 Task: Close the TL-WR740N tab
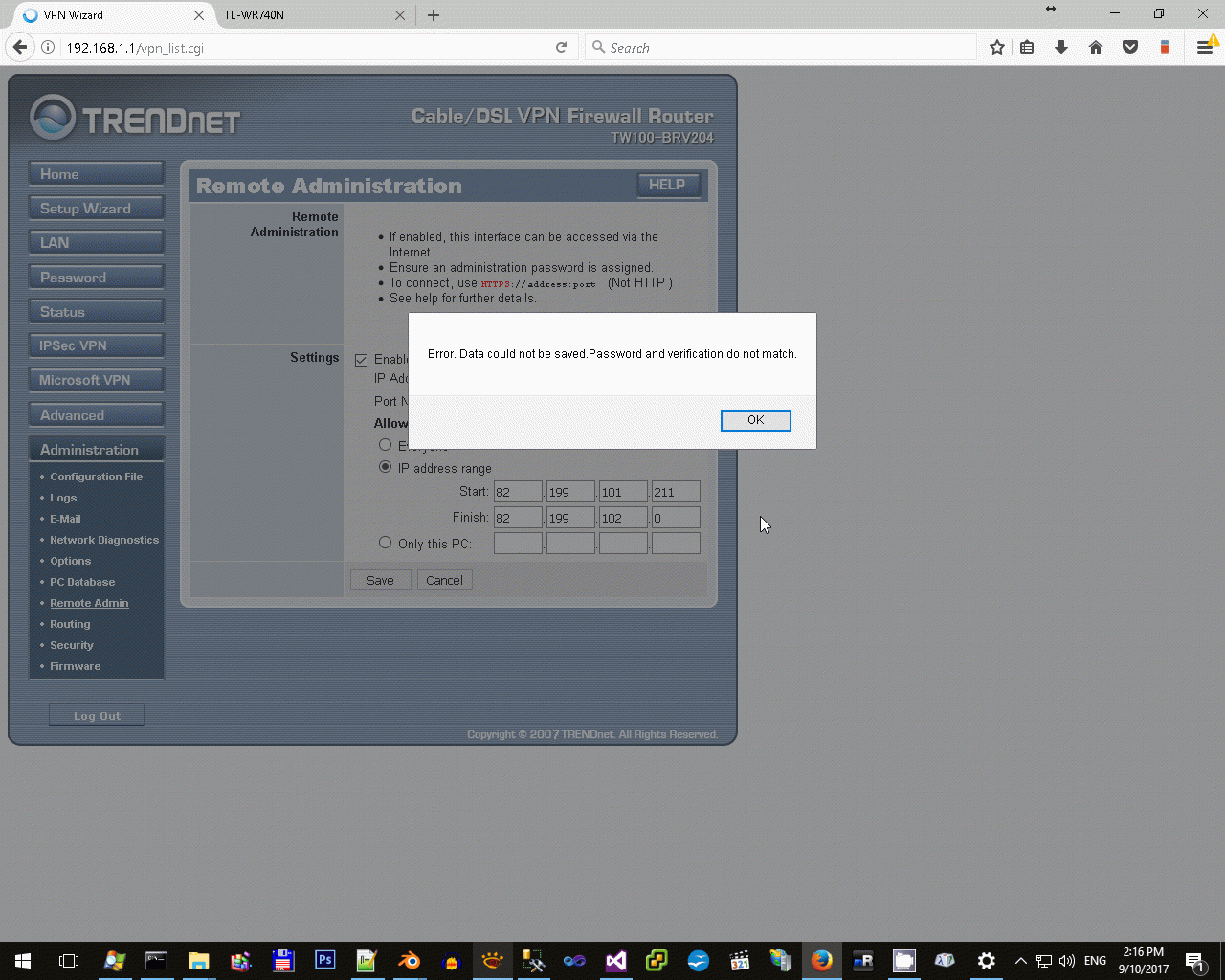point(400,15)
